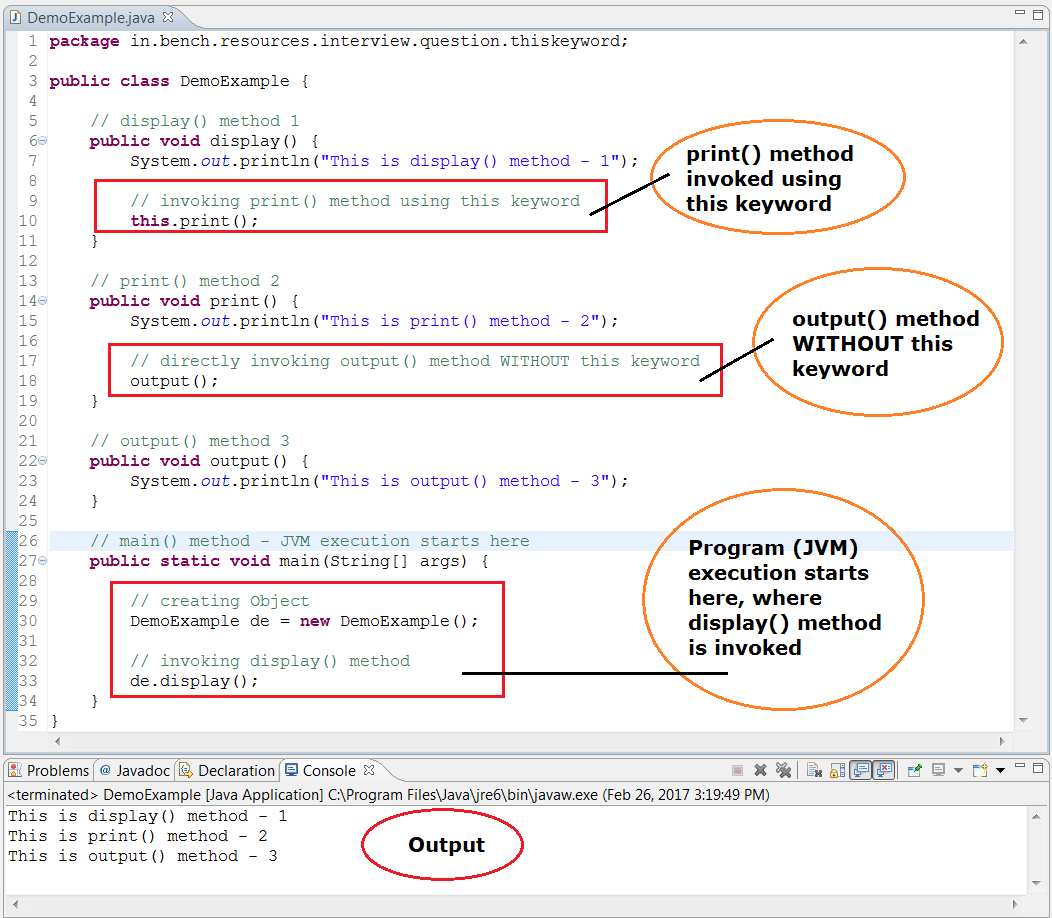This screenshot has height=918, width=1052.
Task: Toggle Scroll Lock in the Console view
Action: click(x=835, y=770)
